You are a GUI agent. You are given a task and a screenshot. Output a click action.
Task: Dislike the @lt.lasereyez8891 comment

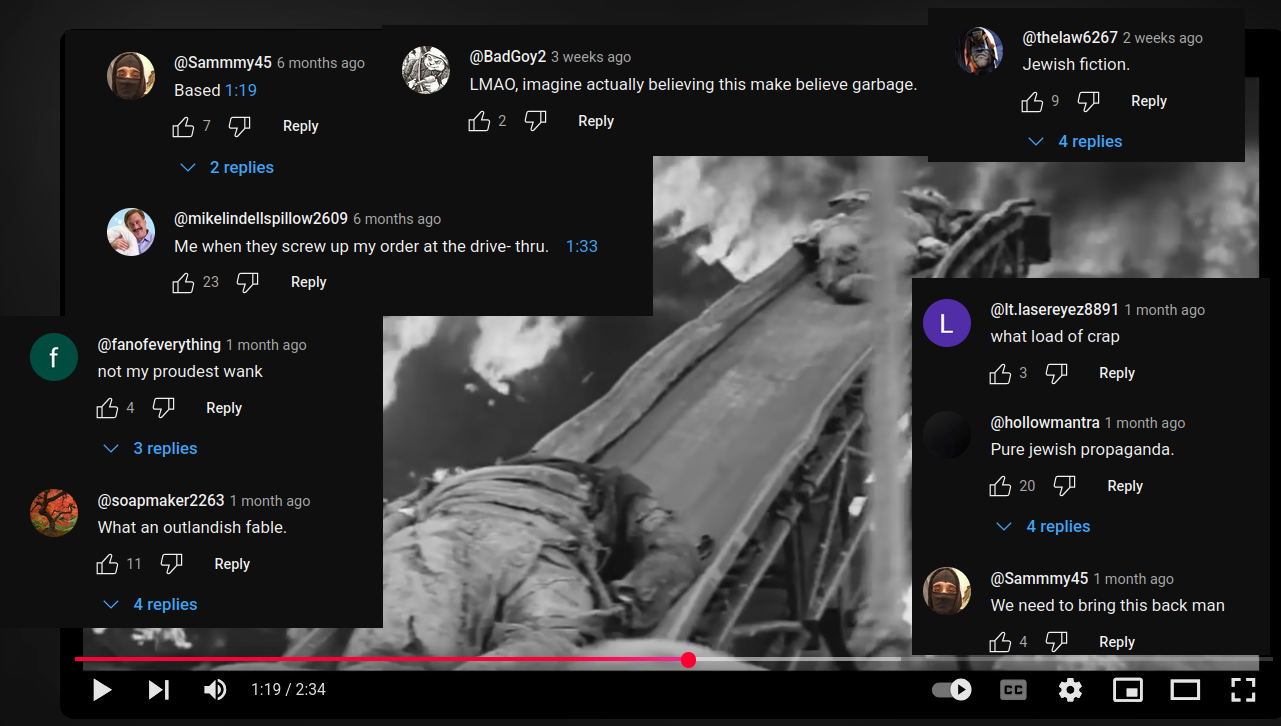[1056, 374]
